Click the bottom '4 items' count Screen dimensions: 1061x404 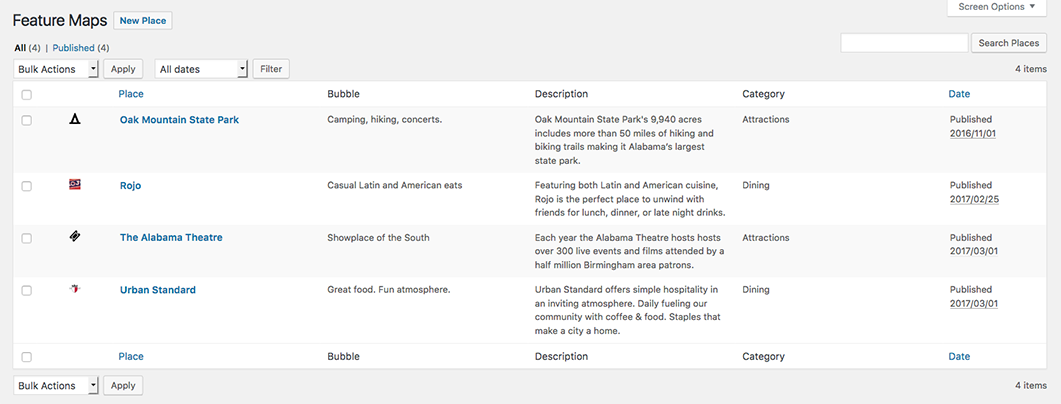tap(1031, 386)
